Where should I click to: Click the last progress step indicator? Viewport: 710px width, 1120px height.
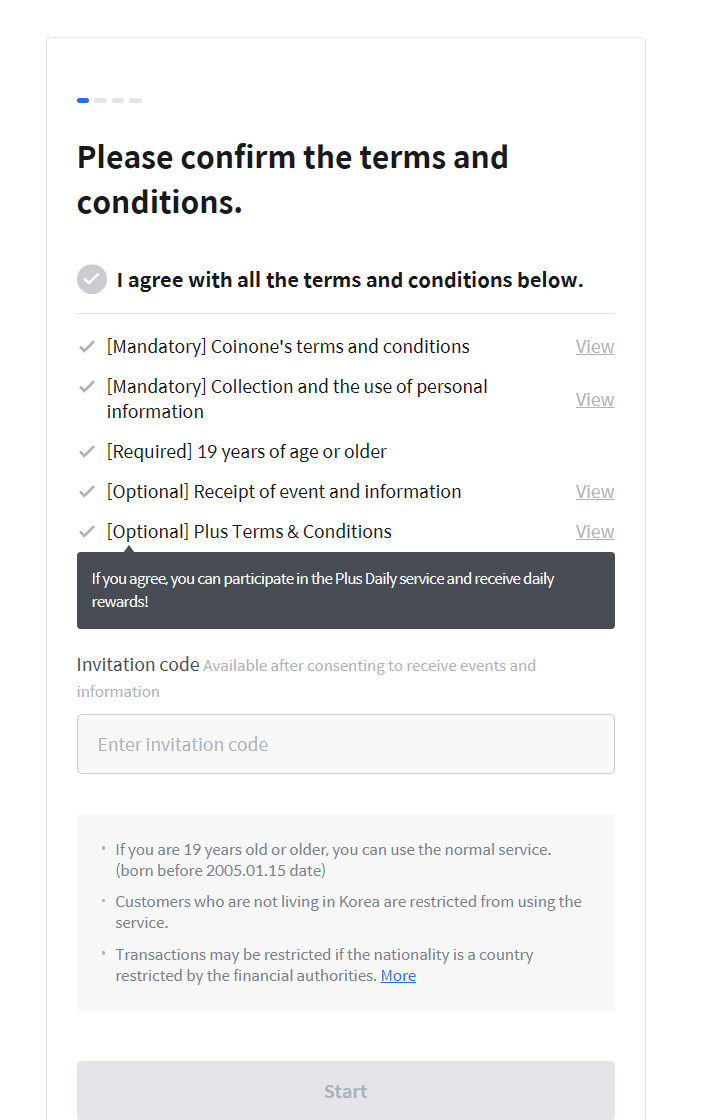pyautogui.click(x=136, y=100)
